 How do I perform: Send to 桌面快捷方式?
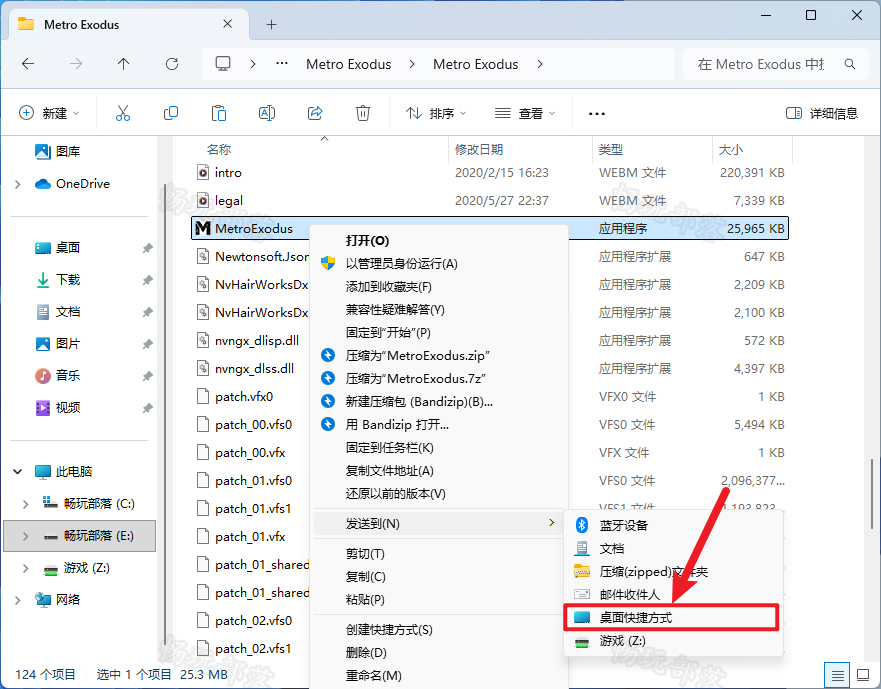pyautogui.click(x=673, y=618)
